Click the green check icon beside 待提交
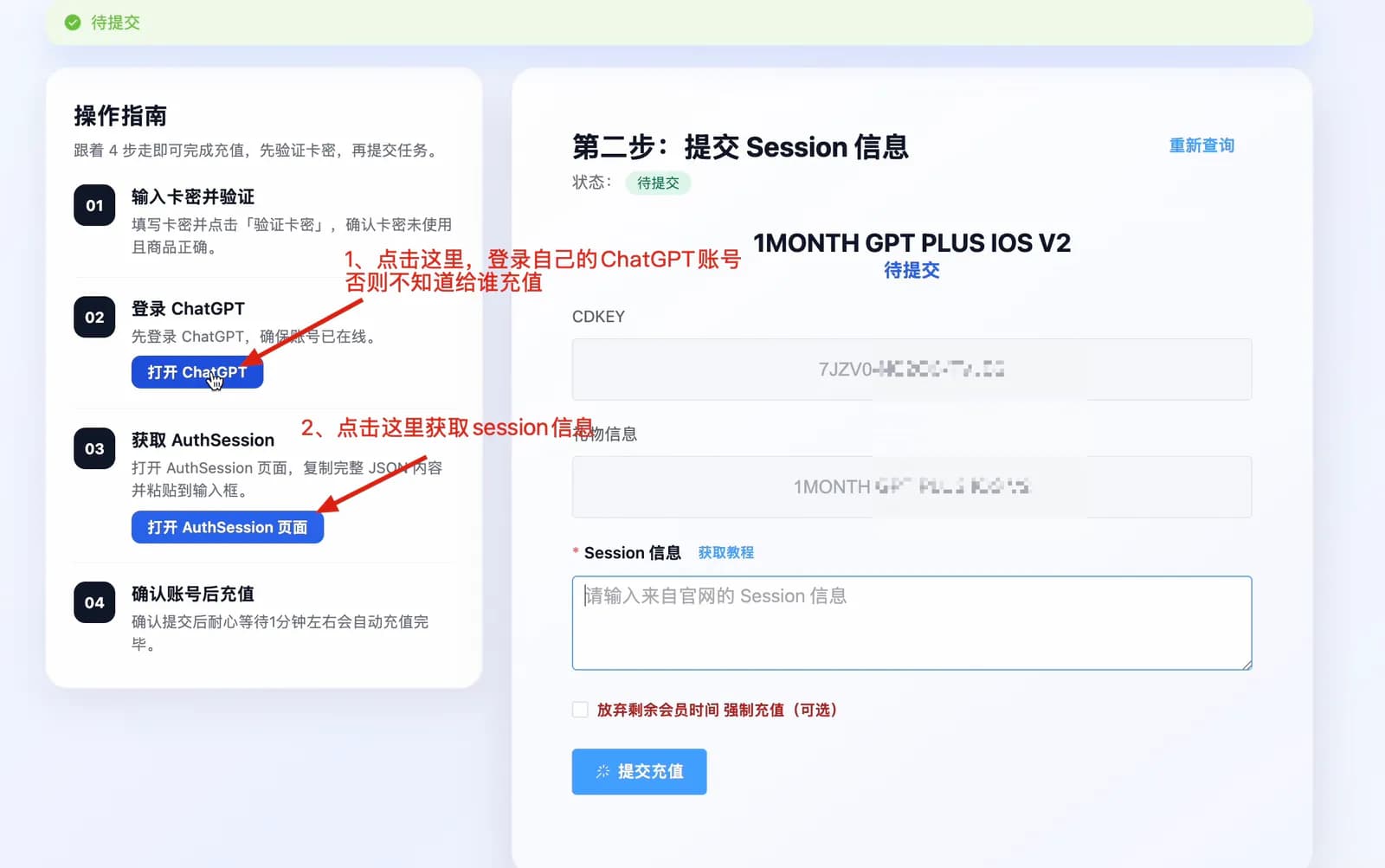1385x868 pixels. pyautogui.click(x=73, y=23)
